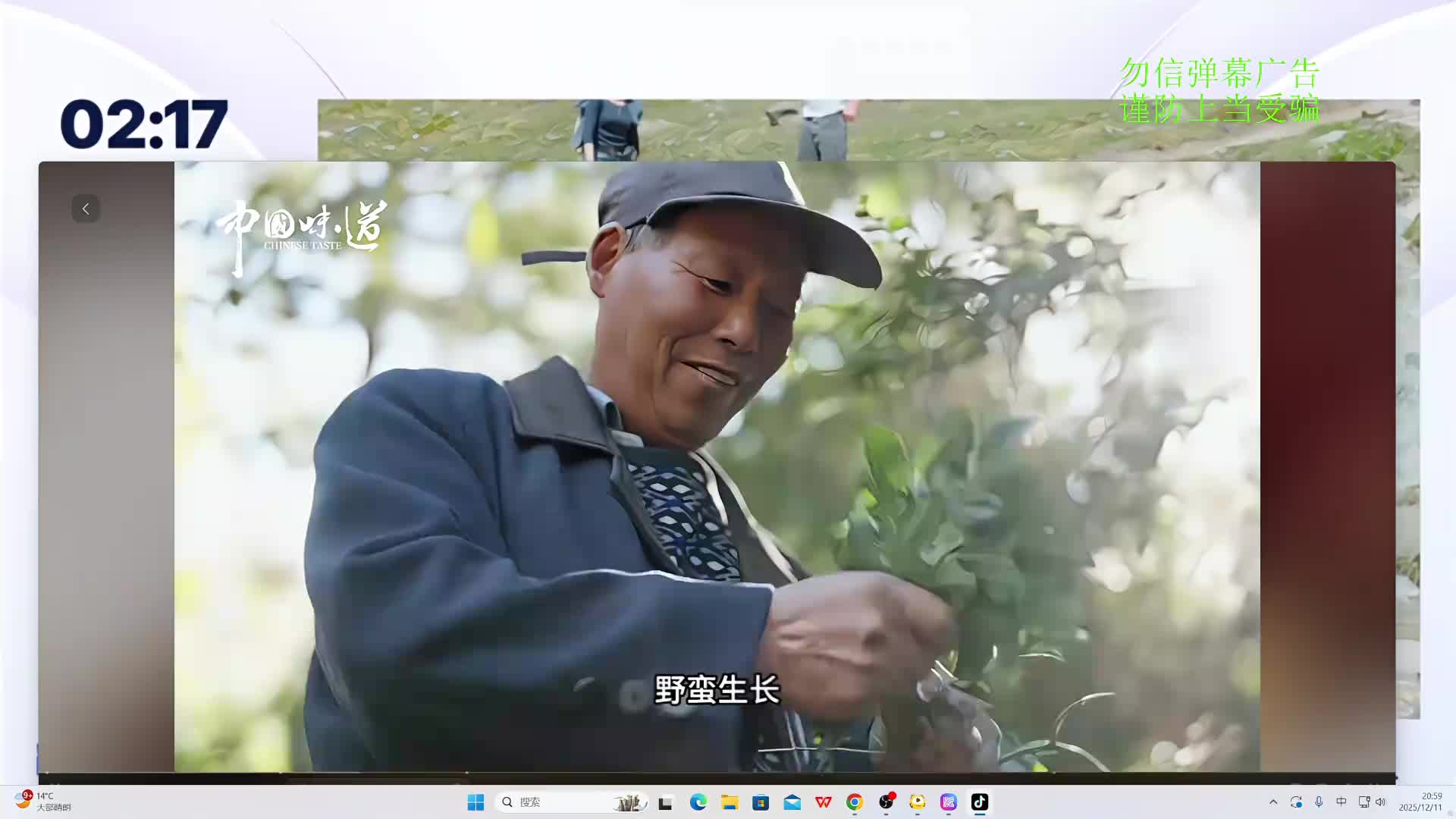1456x819 pixels.
Task: Toggle Chinese input mode indicator
Action: pos(1341,802)
